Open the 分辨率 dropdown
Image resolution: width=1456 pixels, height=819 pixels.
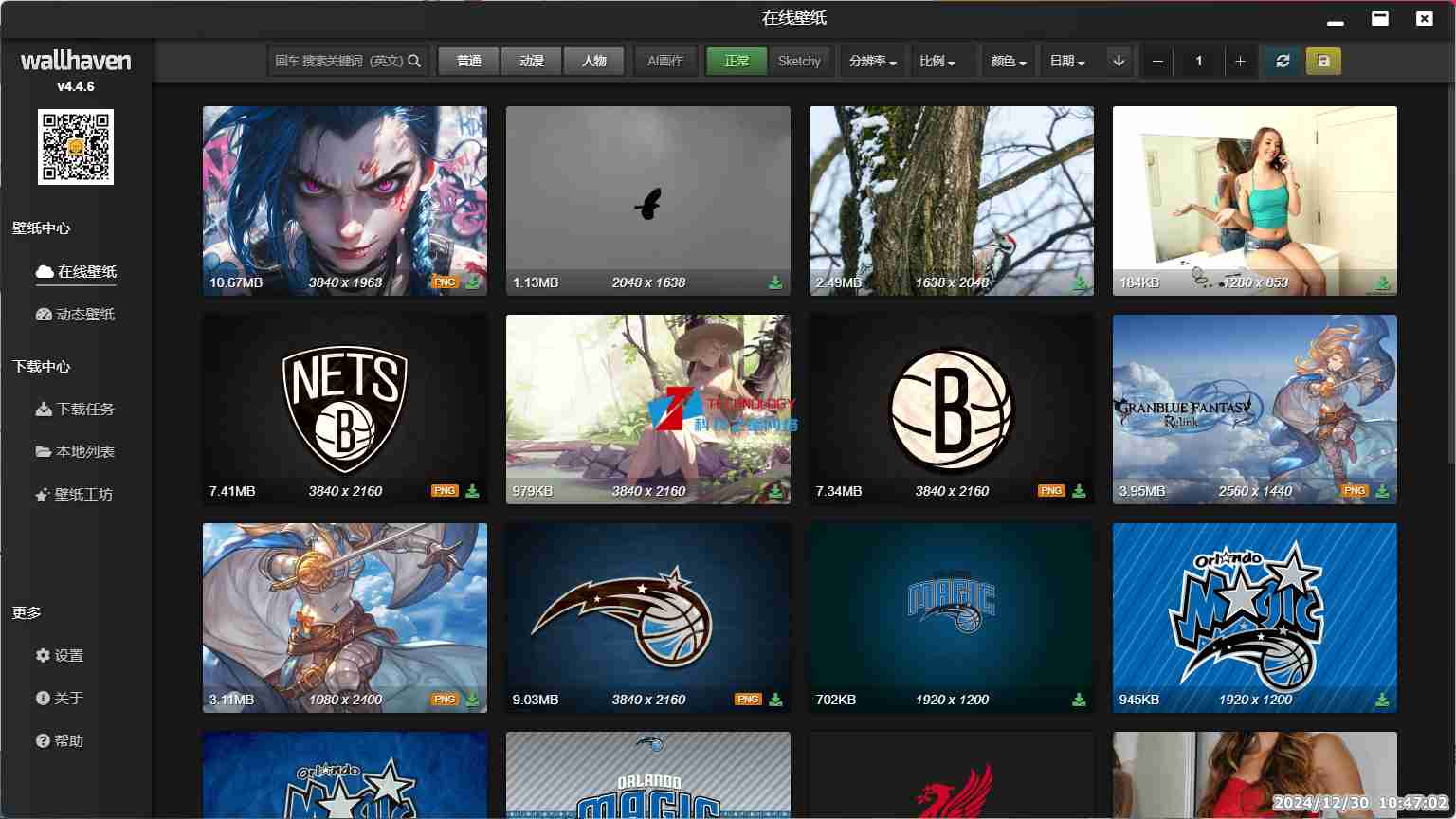872,62
